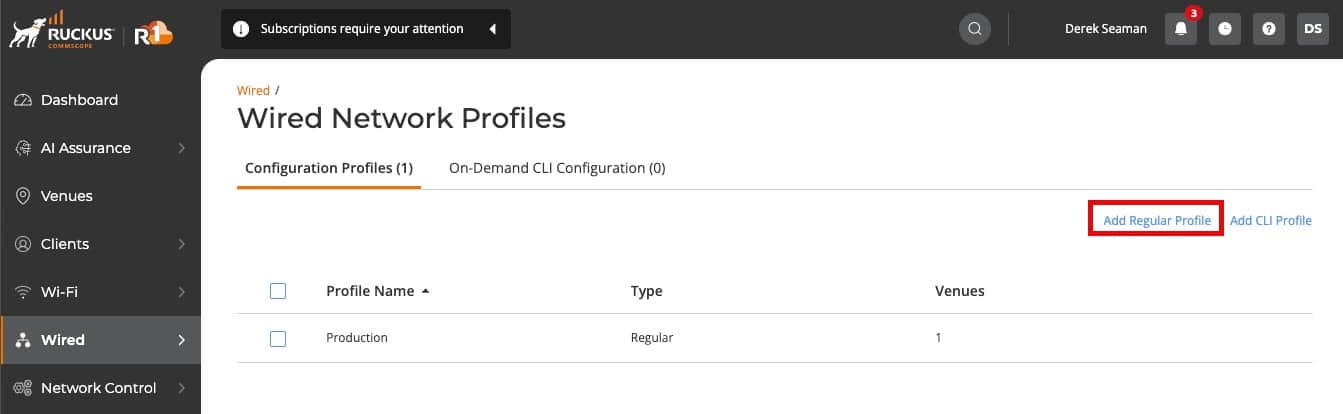Click the Wi-Fi signal icon in sidebar
1343x414 pixels.
click(x=23, y=292)
